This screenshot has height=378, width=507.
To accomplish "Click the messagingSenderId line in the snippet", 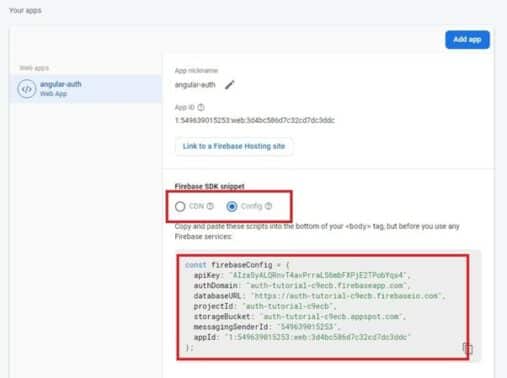I will (267, 327).
